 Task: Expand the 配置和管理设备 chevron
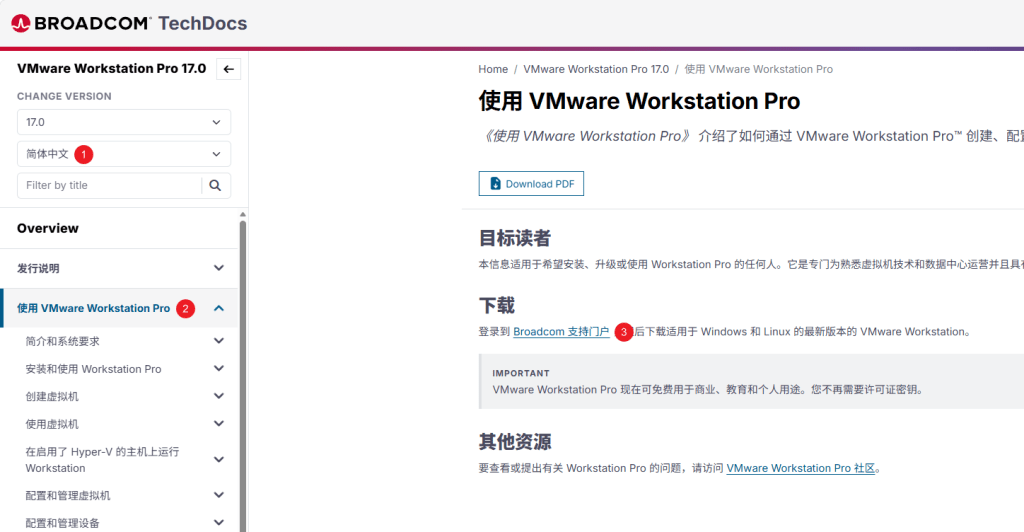click(x=219, y=522)
